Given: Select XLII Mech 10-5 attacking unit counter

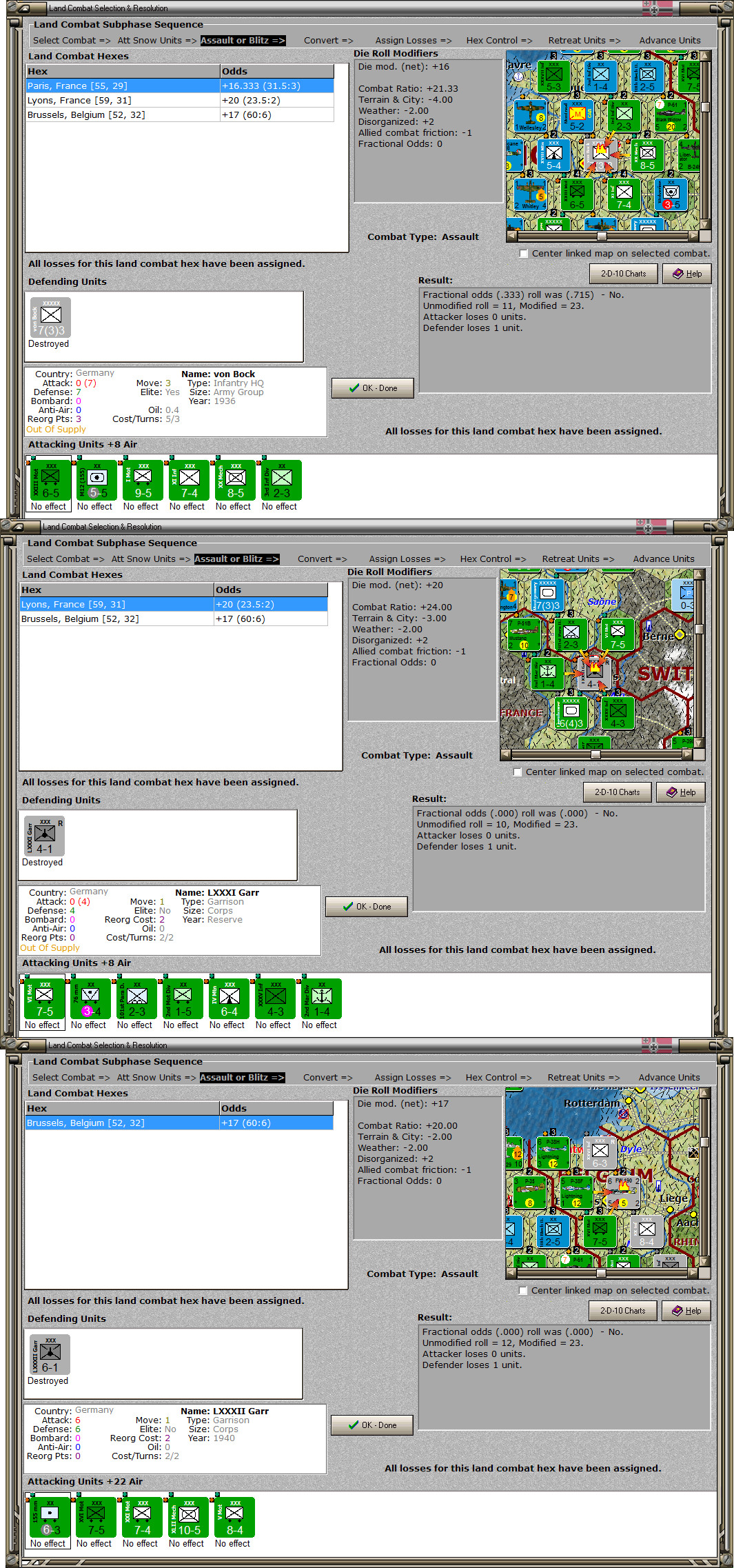Looking at the screenshot, I should coord(187,1518).
